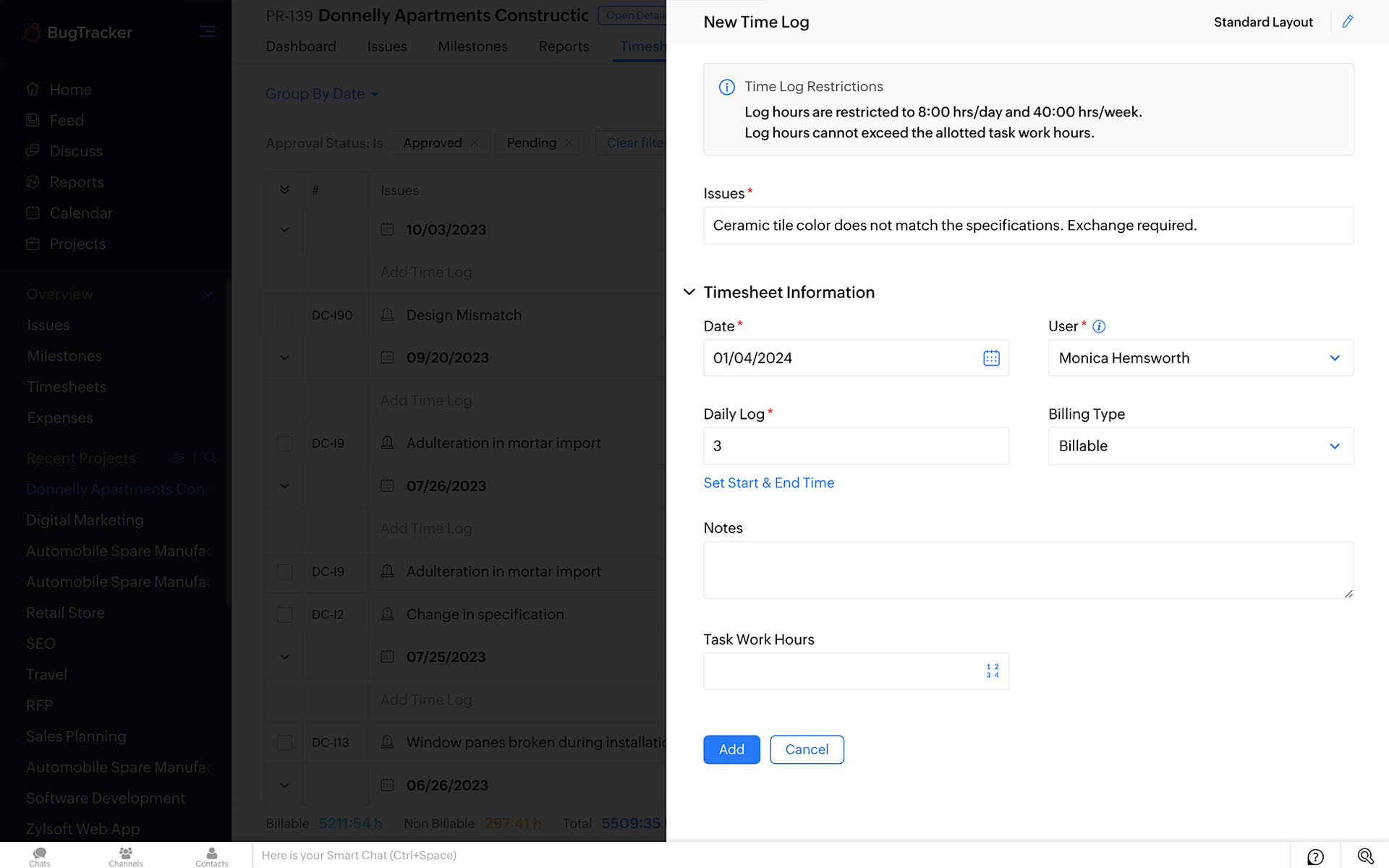This screenshot has height=868, width=1389.
Task: Open the help question mark icon
Action: pos(1314,856)
